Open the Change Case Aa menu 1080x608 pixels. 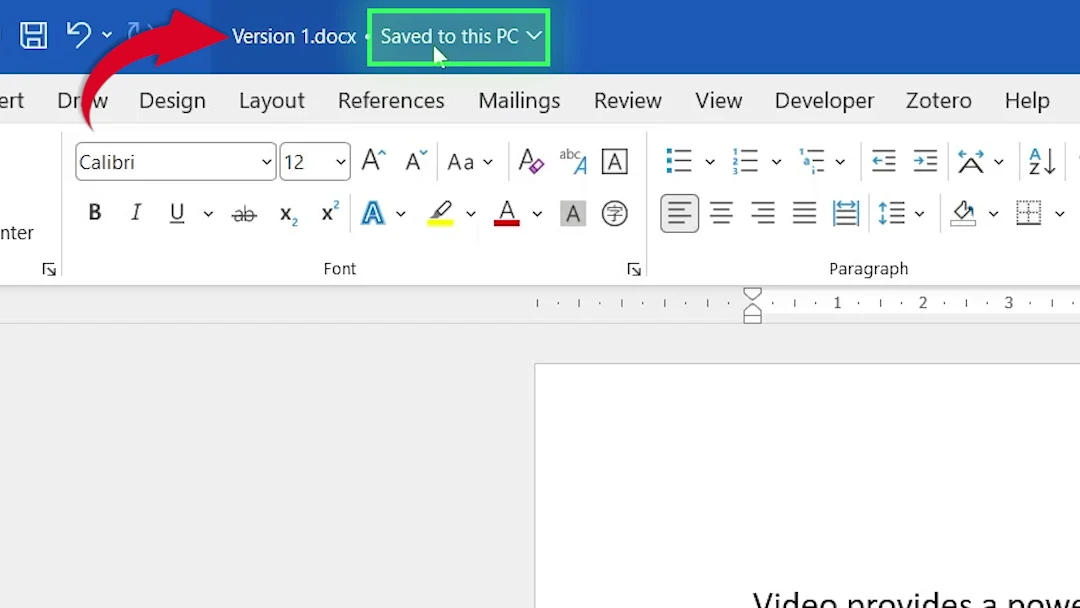[470, 162]
